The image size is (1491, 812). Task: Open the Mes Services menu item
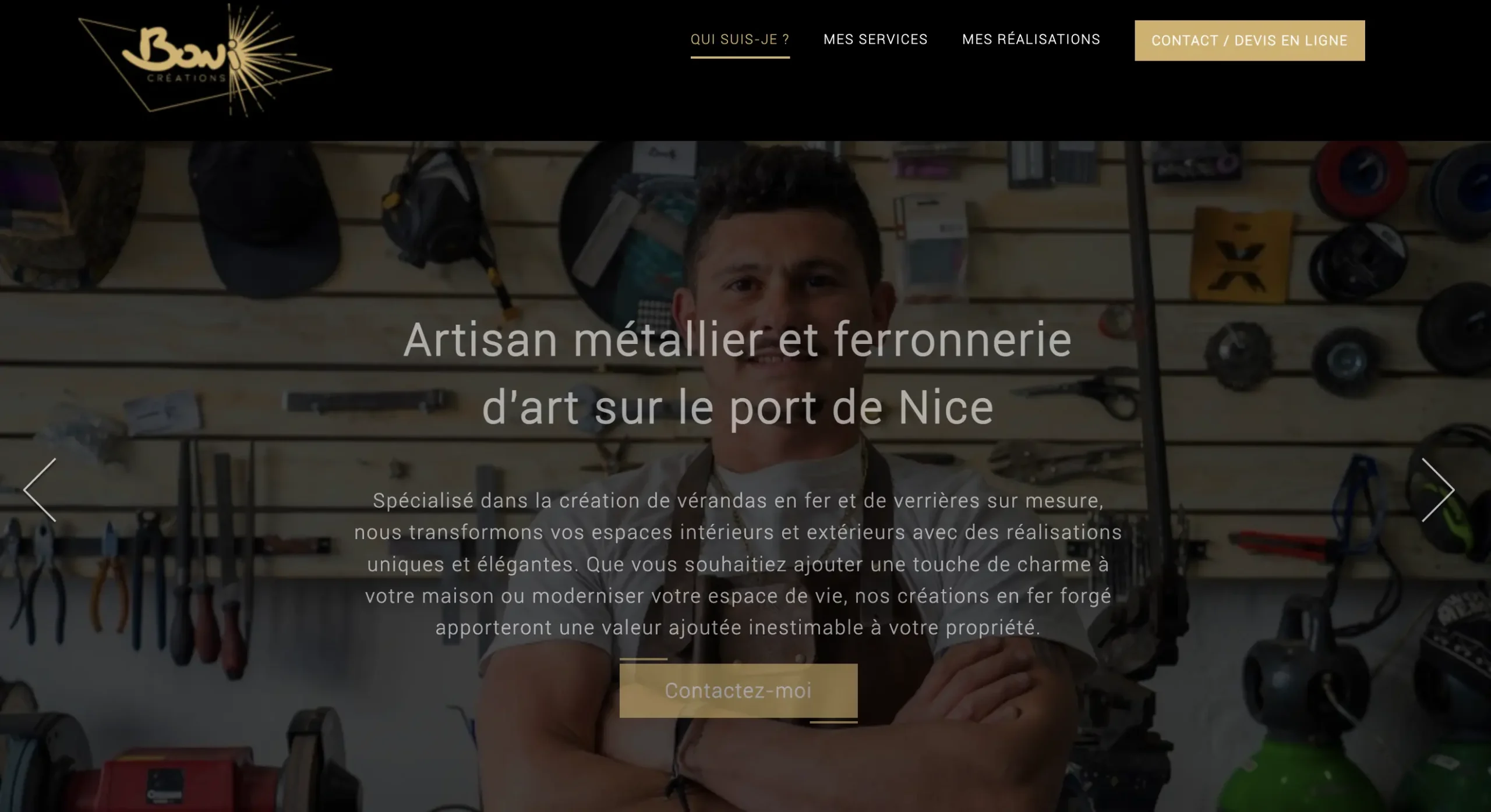[x=875, y=40]
